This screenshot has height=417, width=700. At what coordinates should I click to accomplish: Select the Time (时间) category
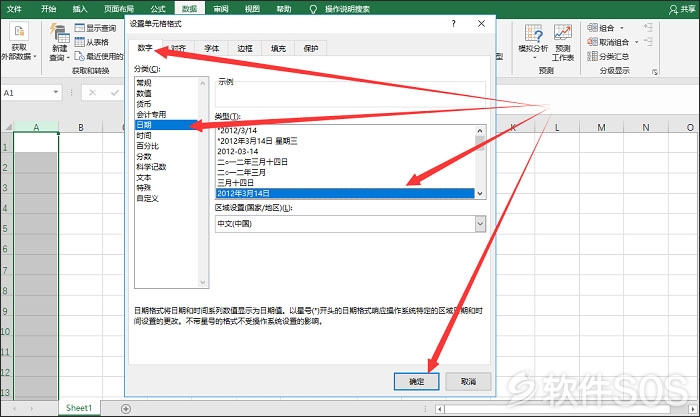166,135
